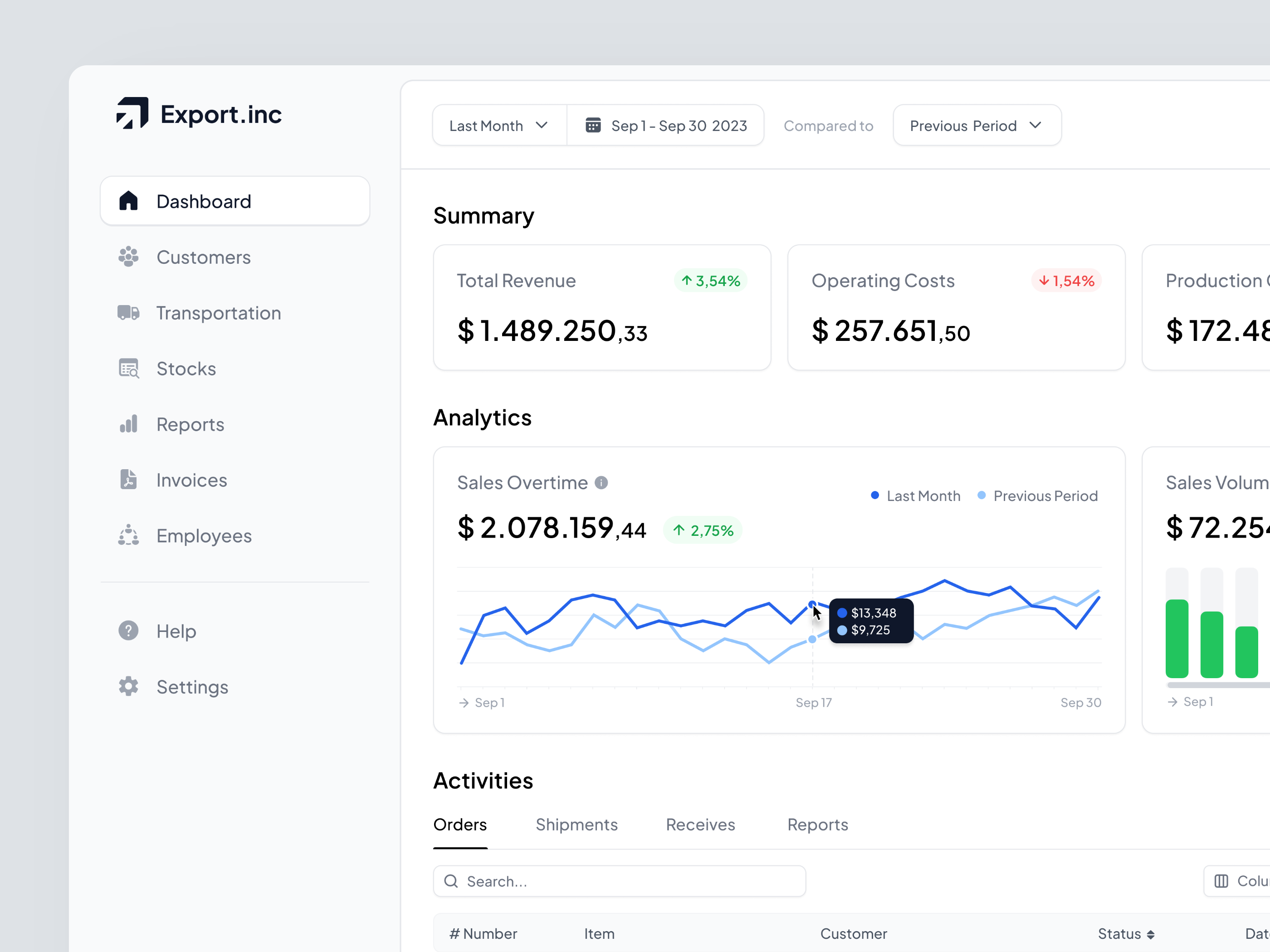This screenshot has height=952, width=1270.
Task: Open the Stocks section icon
Action: tap(127, 369)
